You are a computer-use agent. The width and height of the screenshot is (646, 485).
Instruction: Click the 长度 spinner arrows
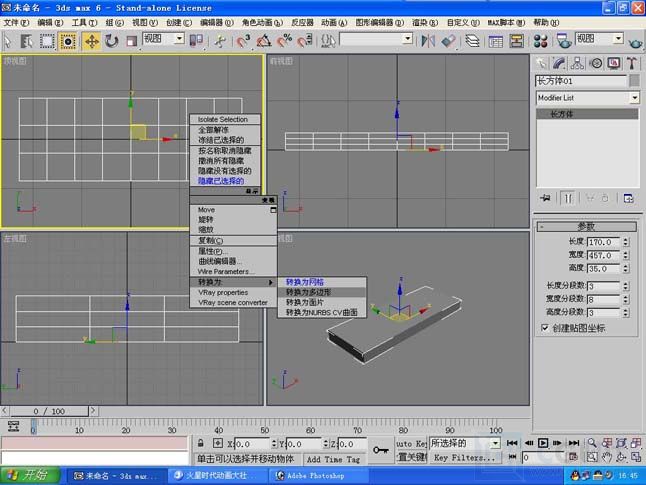coord(626,242)
